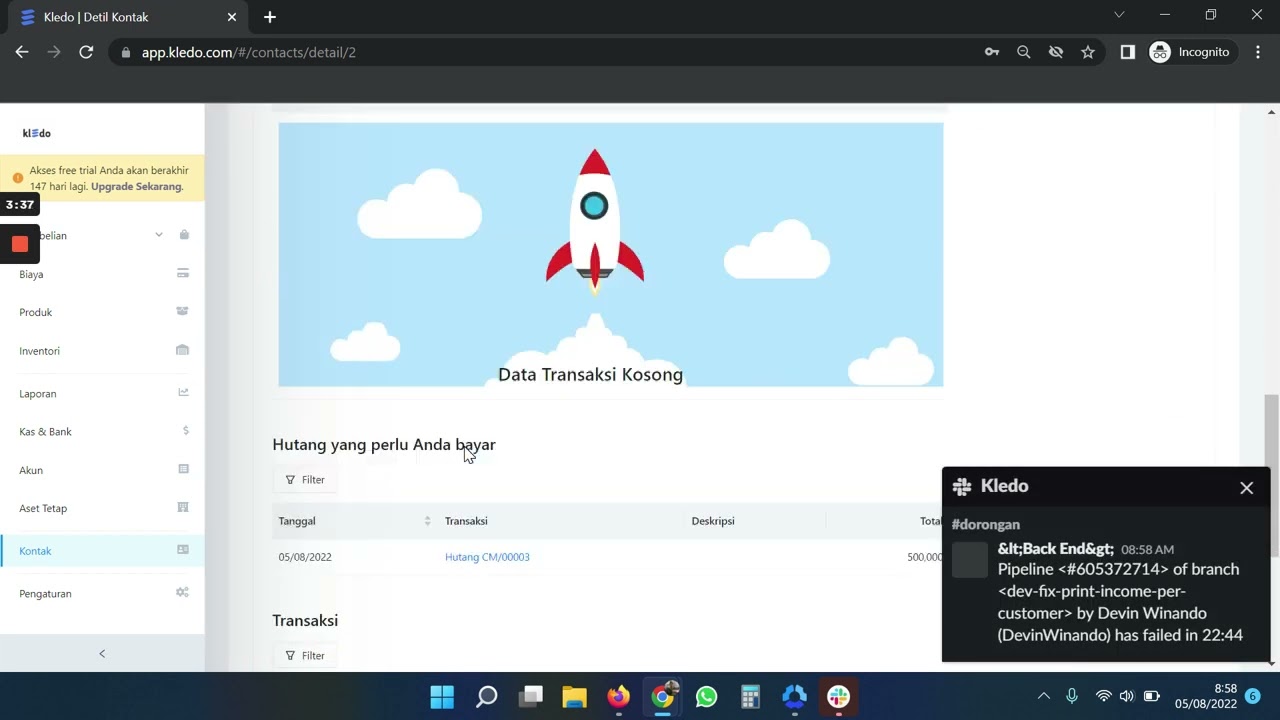Close the Kledo Slack notification

click(1246, 488)
